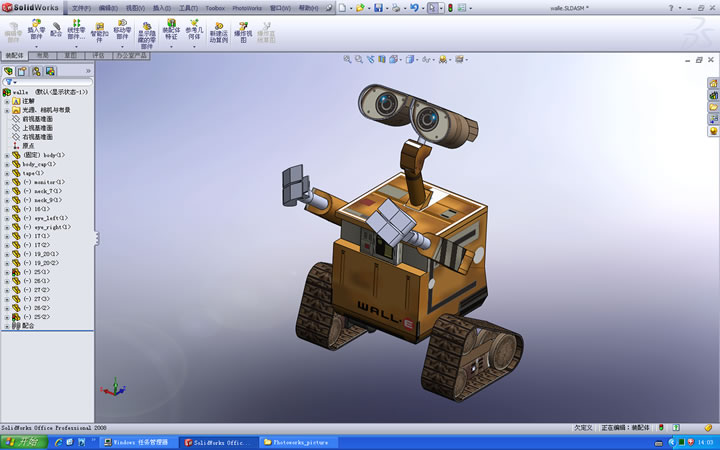The height and width of the screenshot is (450, 720).
Task: Expand the body_cap<1> component node
Action: click(7, 164)
